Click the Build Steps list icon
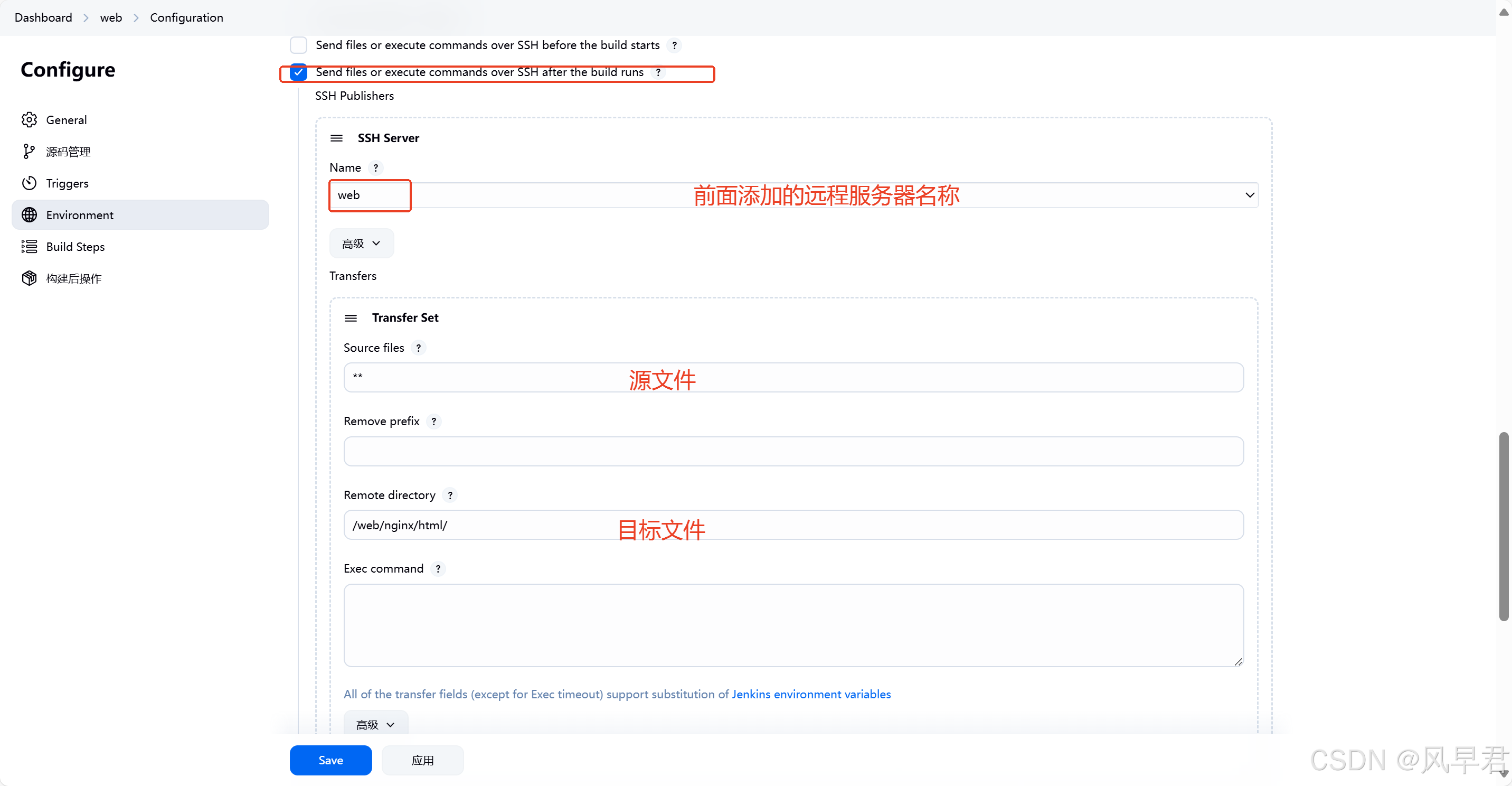This screenshot has width=1512, height=786. pyautogui.click(x=30, y=247)
